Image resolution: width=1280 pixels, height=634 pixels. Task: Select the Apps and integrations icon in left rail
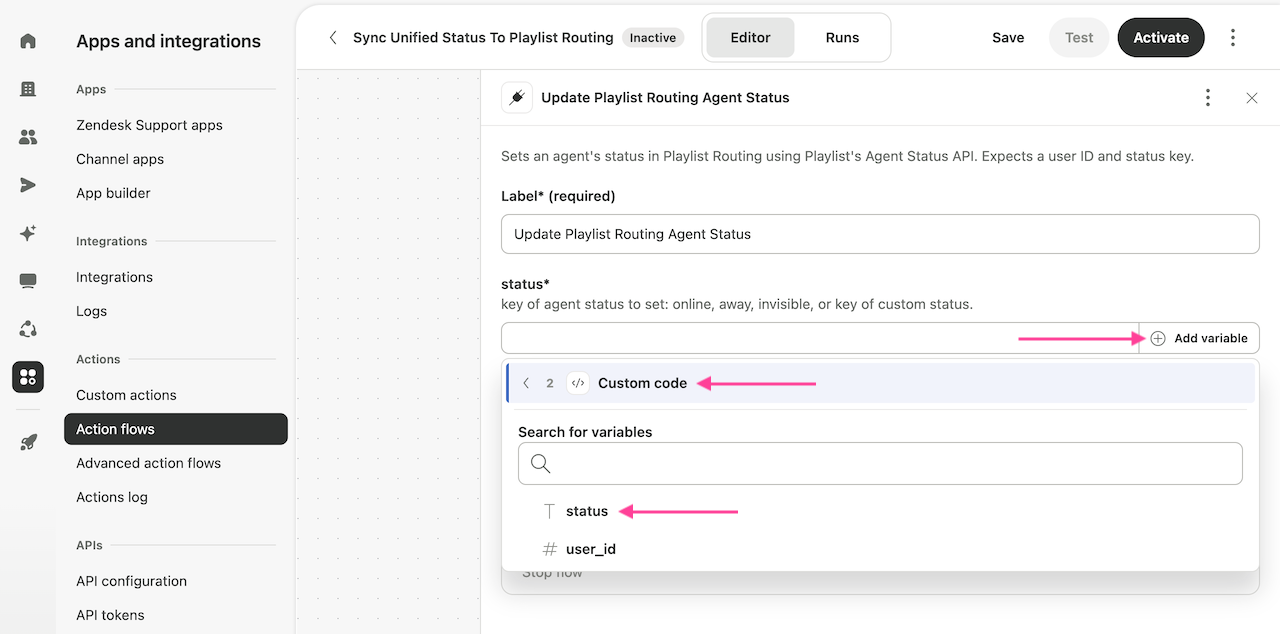[28, 377]
